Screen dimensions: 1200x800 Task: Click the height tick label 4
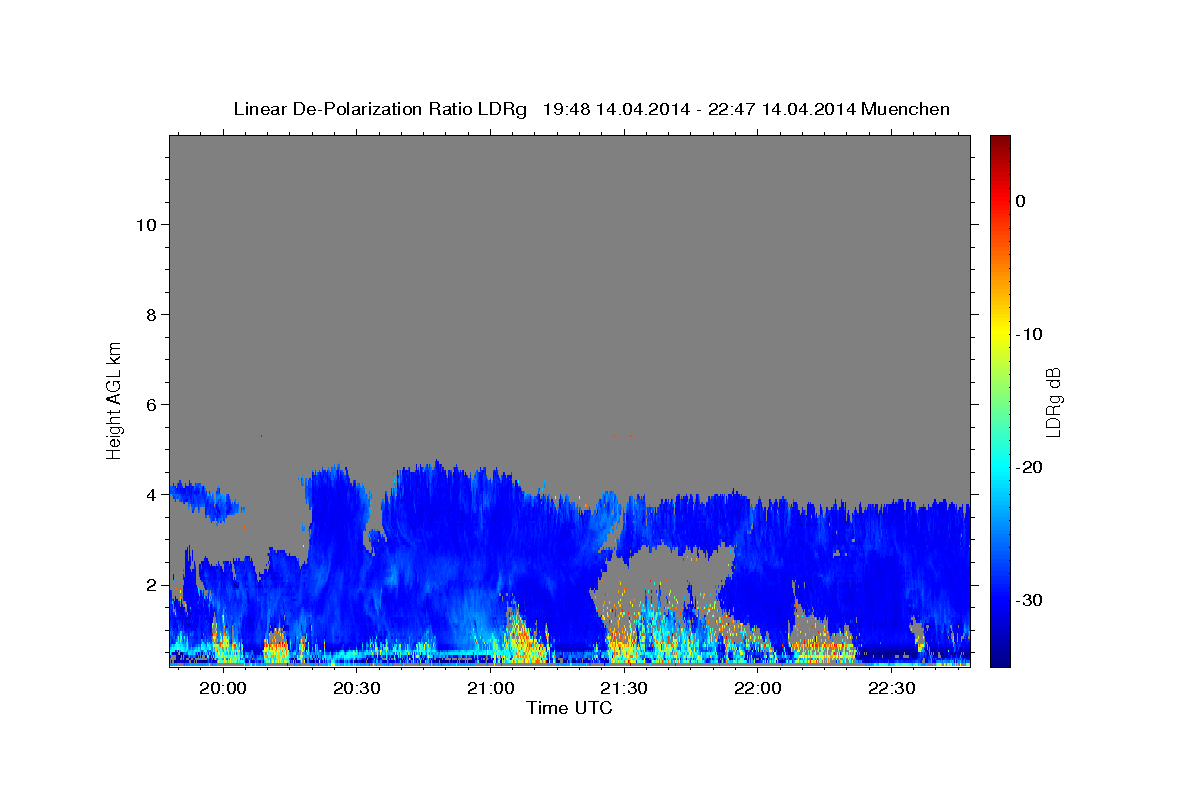coord(150,494)
